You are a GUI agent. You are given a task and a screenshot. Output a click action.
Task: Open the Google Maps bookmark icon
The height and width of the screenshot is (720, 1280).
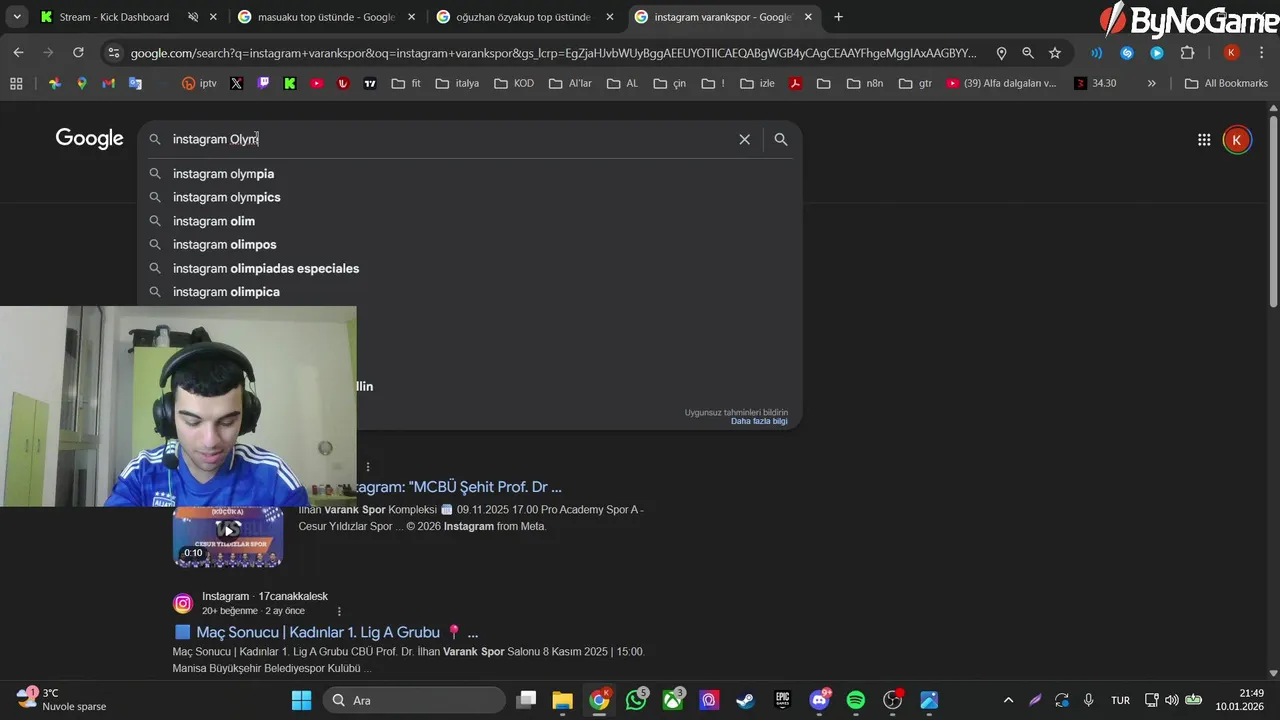[x=82, y=83]
